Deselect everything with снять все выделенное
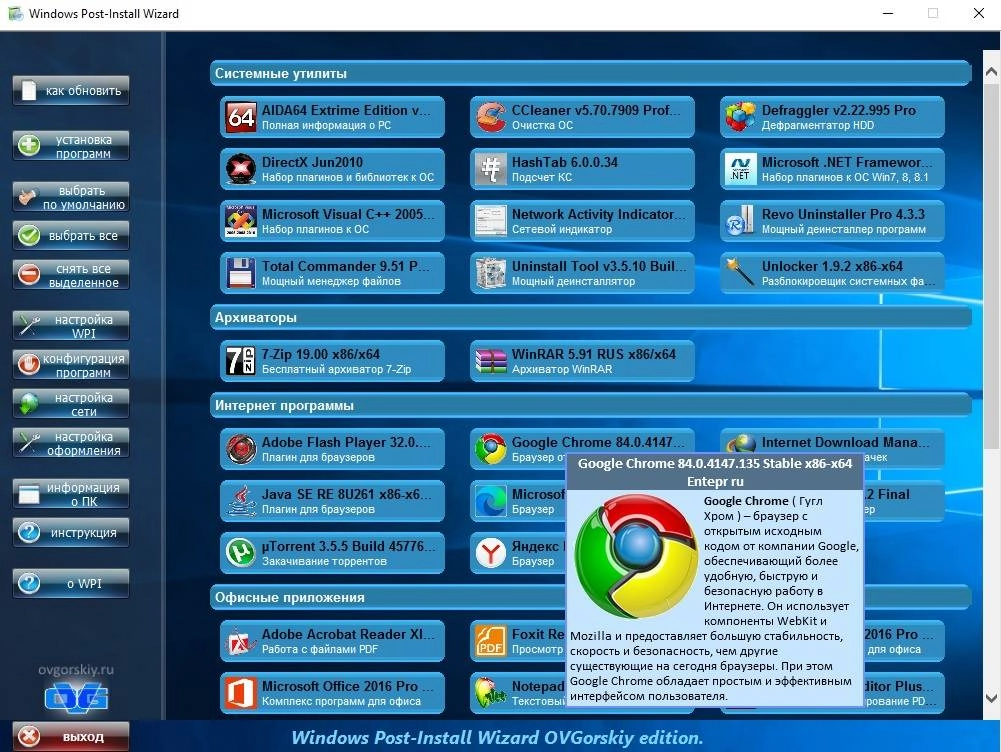The height and width of the screenshot is (752, 1001). [x=70, y=273]
